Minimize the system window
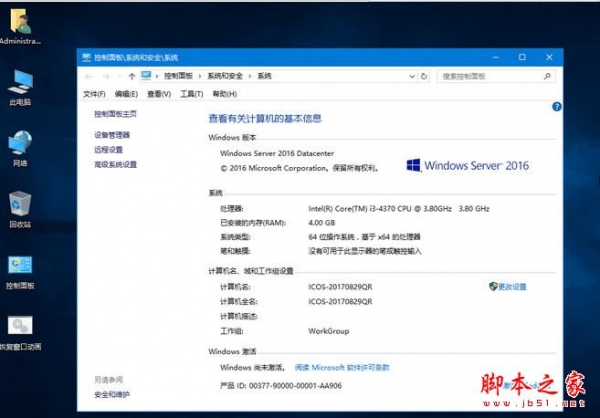Image resolution: width=600 pixels, height=418 pixels. [496, 57]
